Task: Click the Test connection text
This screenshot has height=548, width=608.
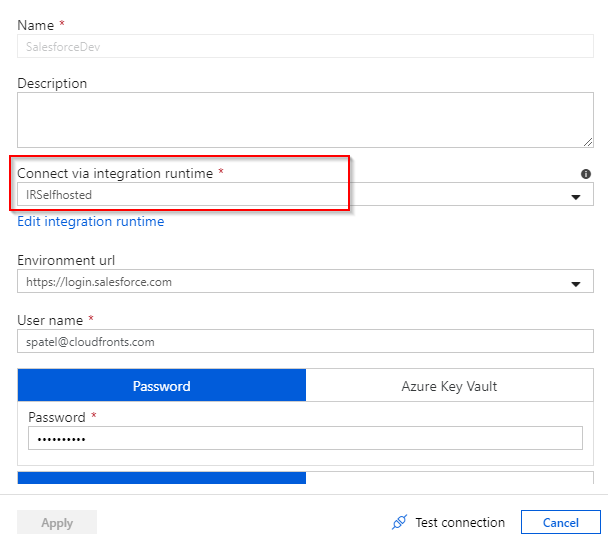Action: (x=460, y=522)
